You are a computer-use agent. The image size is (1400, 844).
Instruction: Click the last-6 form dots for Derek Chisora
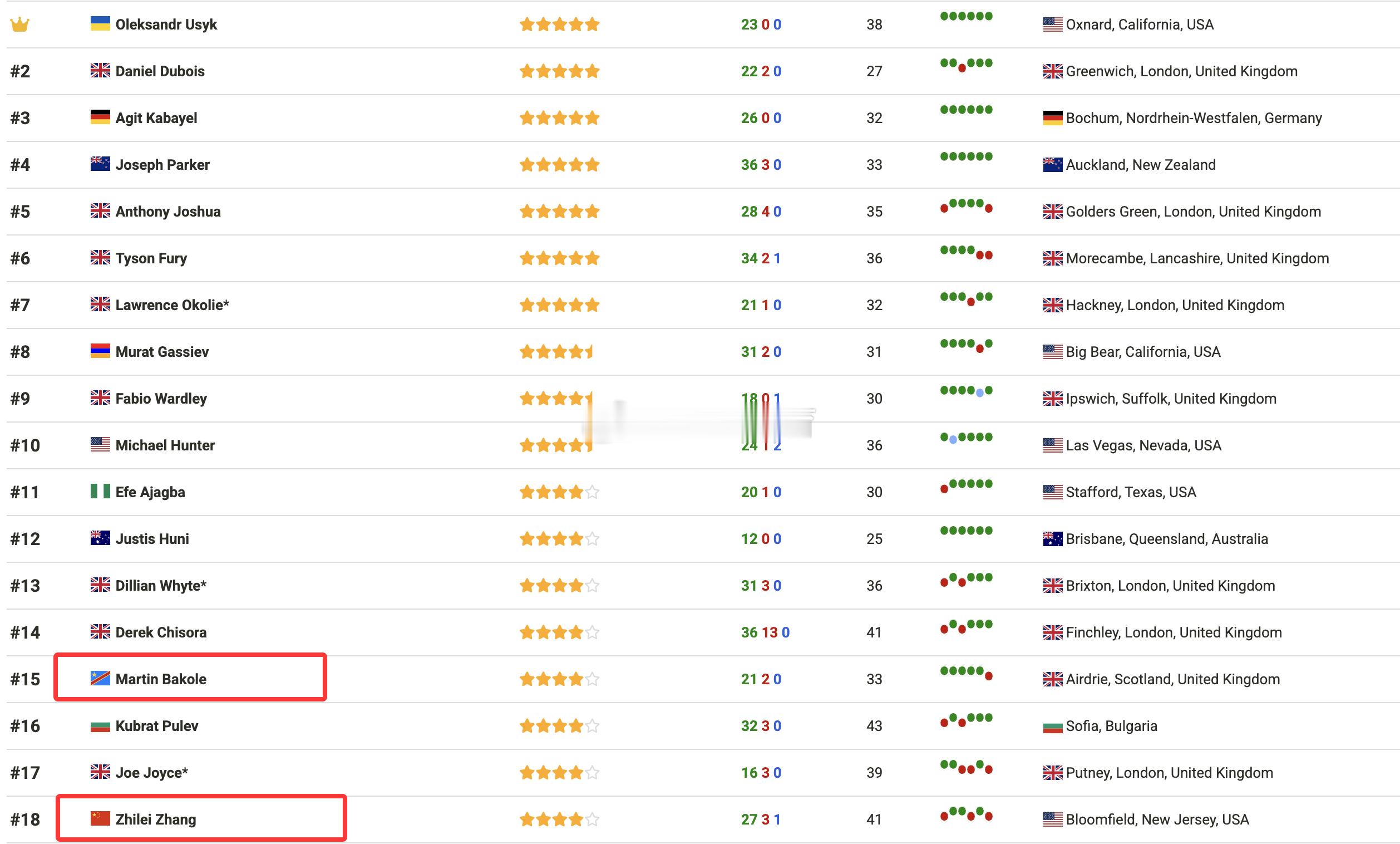point(967,626)
